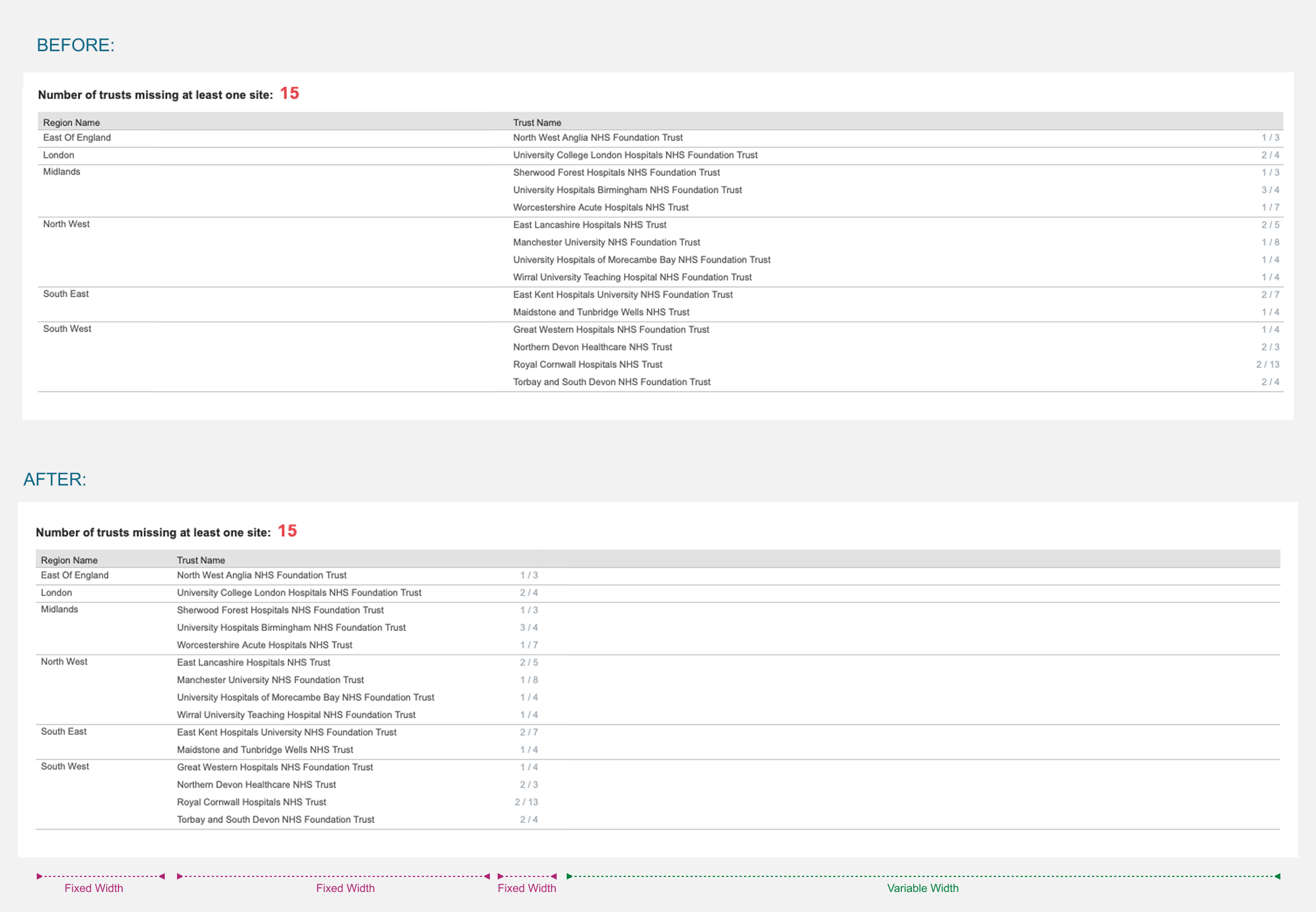Viewport: 1316px width, 912px height.
Task: Click the AFTER: heading
Action: (x=55, y=479)
